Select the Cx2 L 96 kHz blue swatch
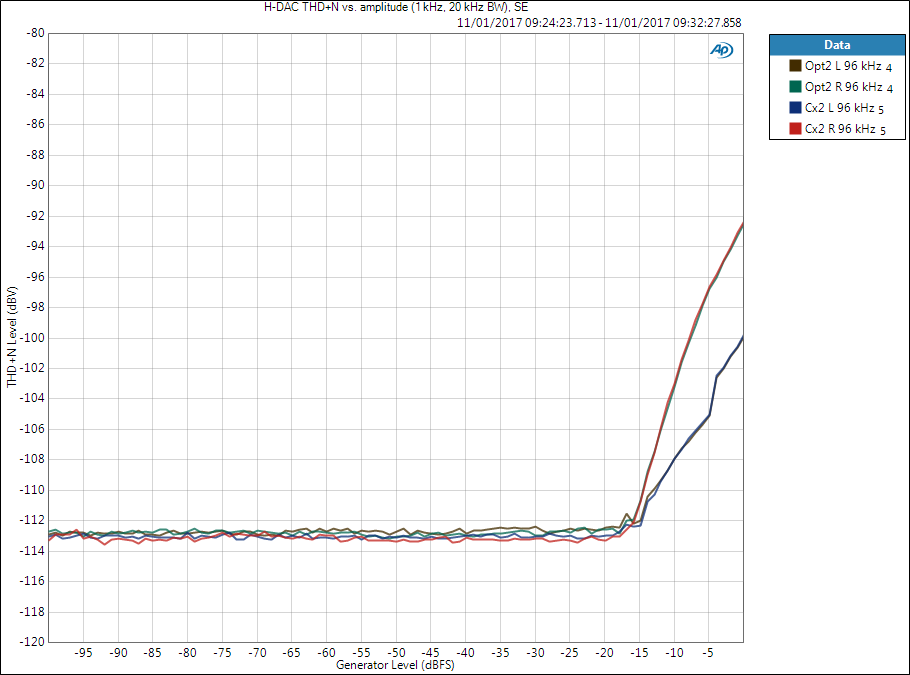Screen dimensions: 910x675 pos(795,107)
